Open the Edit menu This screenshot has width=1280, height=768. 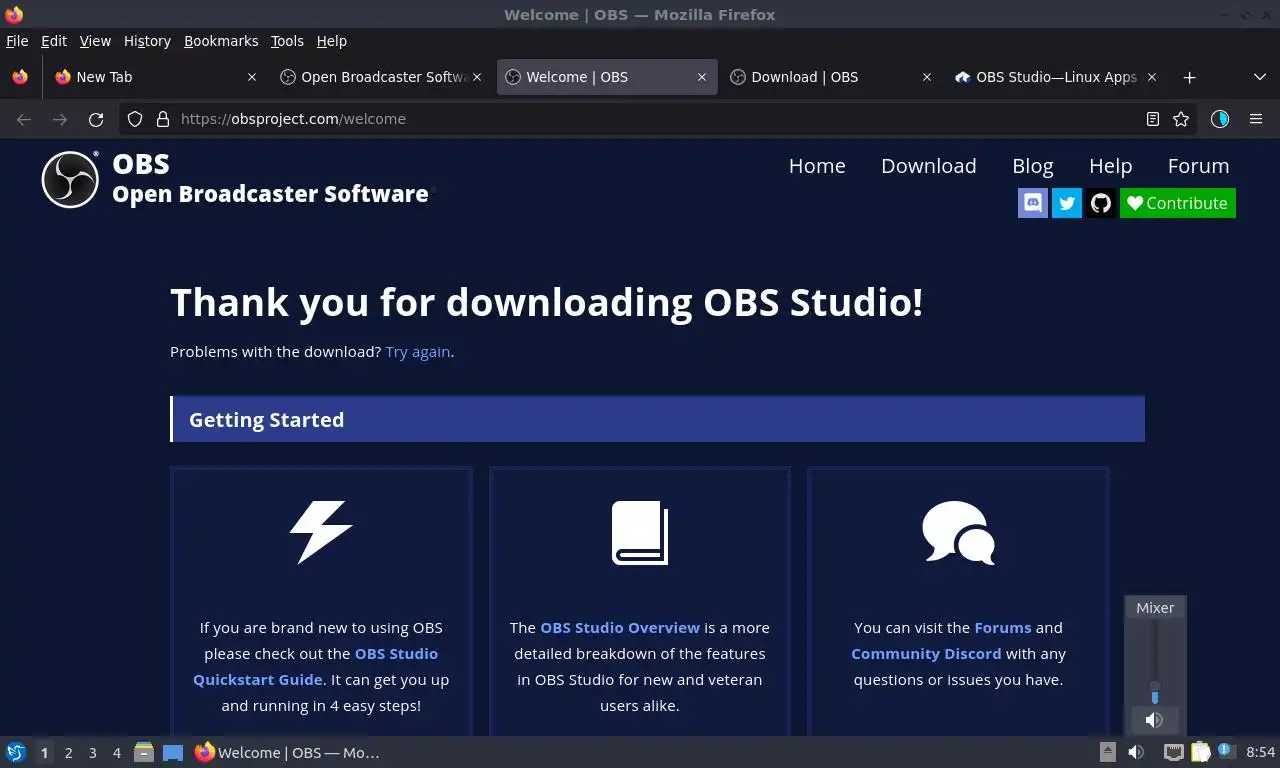(54, 41)
